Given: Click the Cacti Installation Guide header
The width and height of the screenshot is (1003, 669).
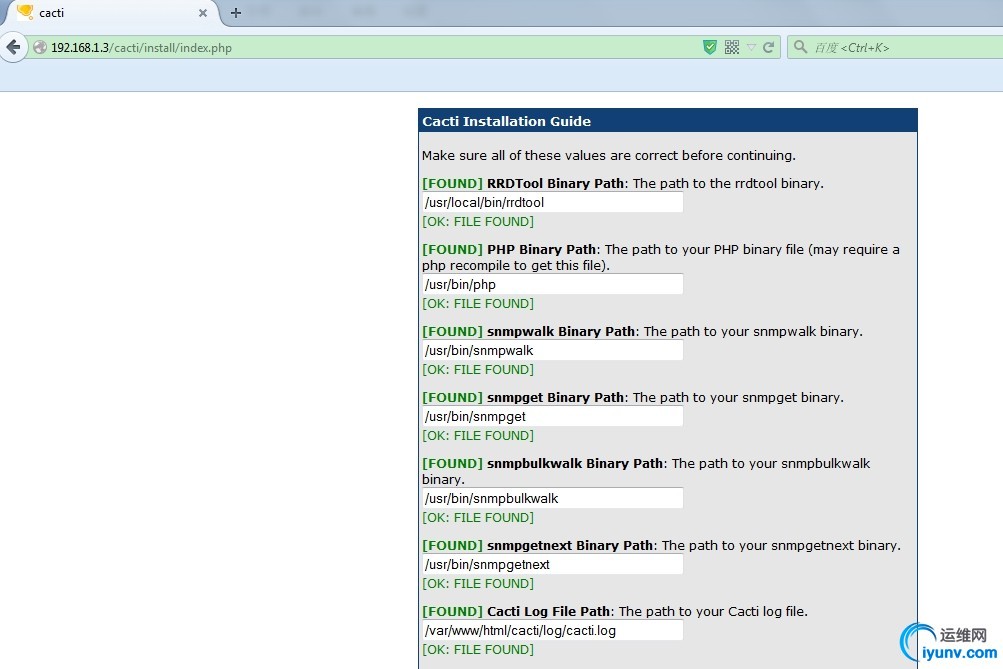Looking at the screenshot, I should tap(668, 121).
